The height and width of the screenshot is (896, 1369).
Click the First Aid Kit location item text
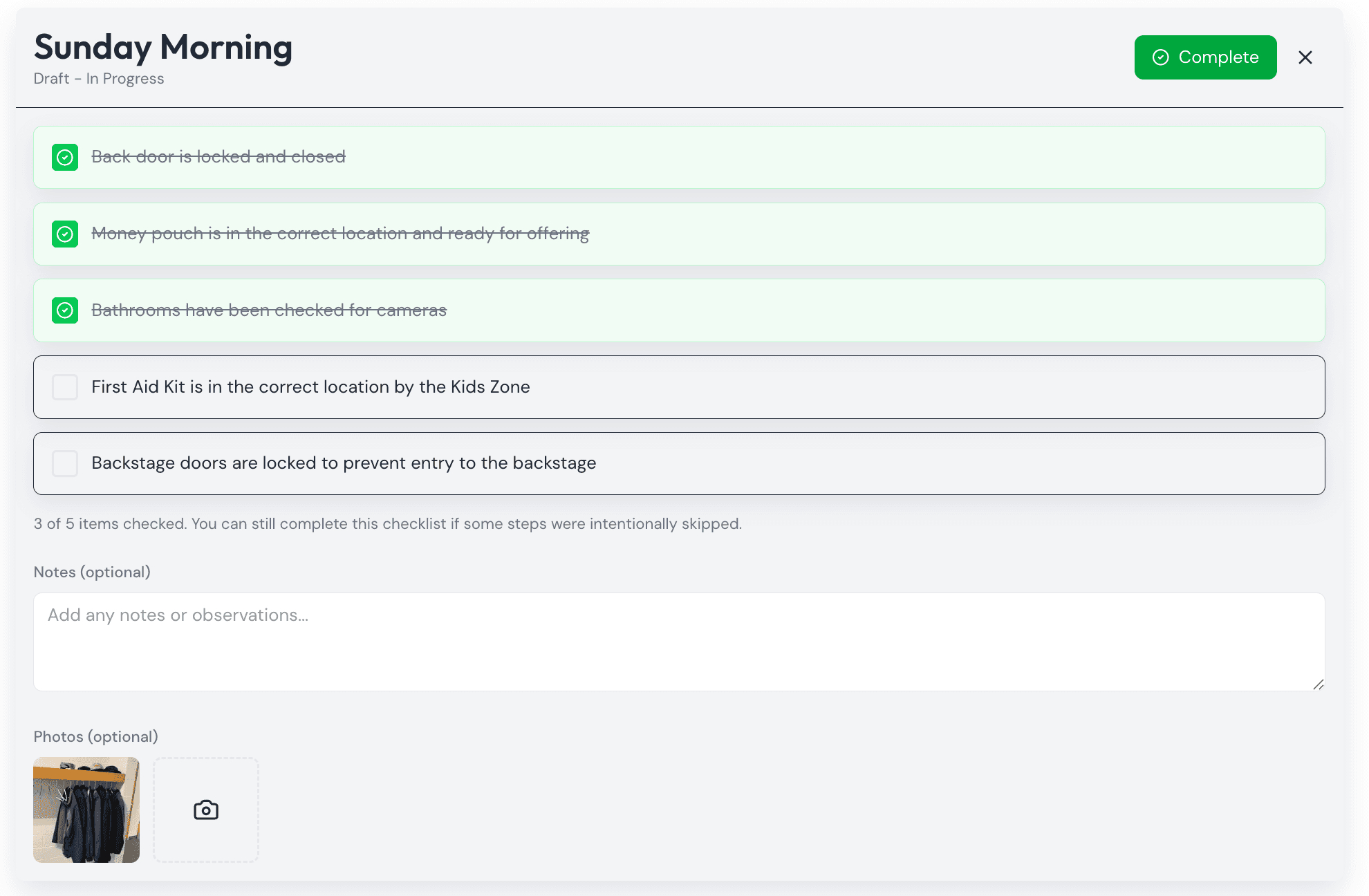(310, 386)
